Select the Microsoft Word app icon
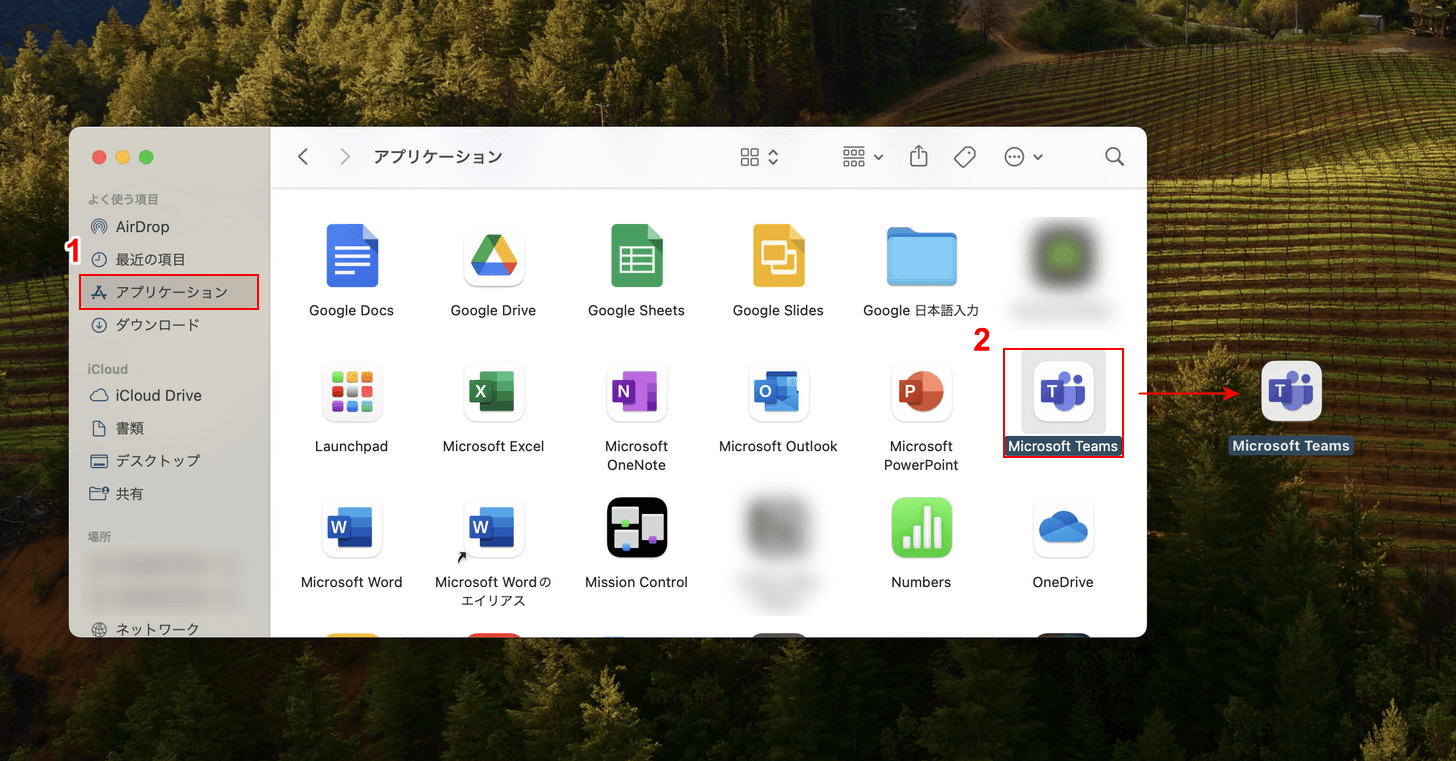Viewport: 1456px width, 761px height. [x=352, y=527]
